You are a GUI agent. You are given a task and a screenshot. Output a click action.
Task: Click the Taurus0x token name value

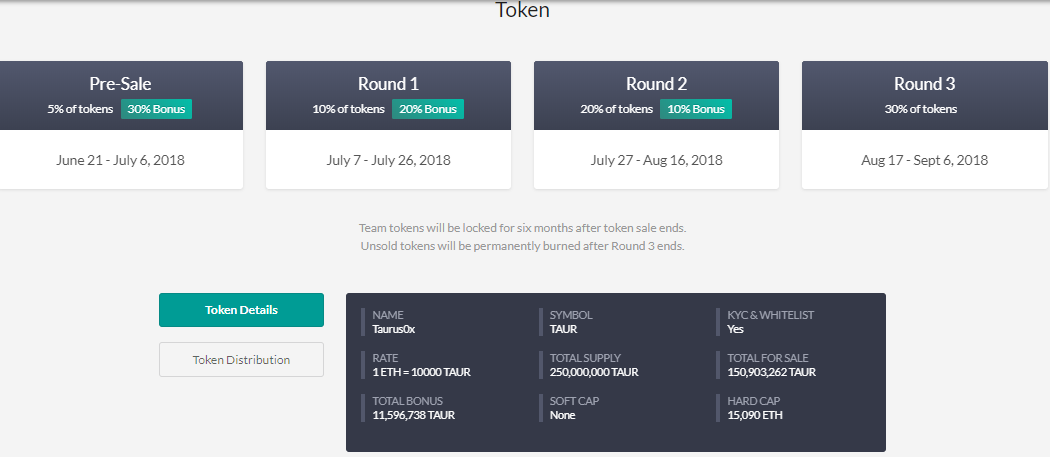pyautogui.click(x=393, y=329)
